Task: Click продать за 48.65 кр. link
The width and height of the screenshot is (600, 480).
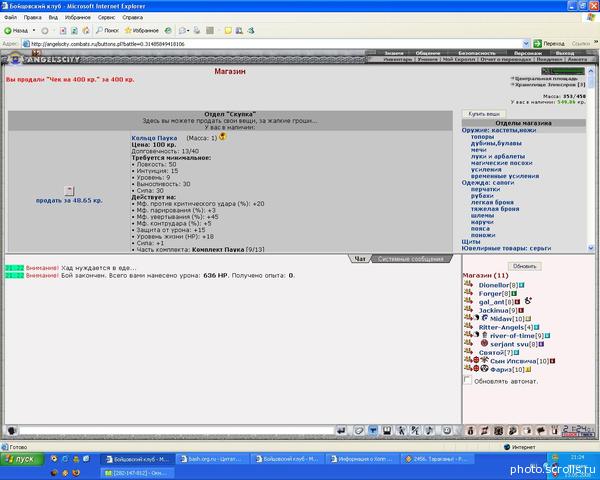Action: click(x=69, y=201)
